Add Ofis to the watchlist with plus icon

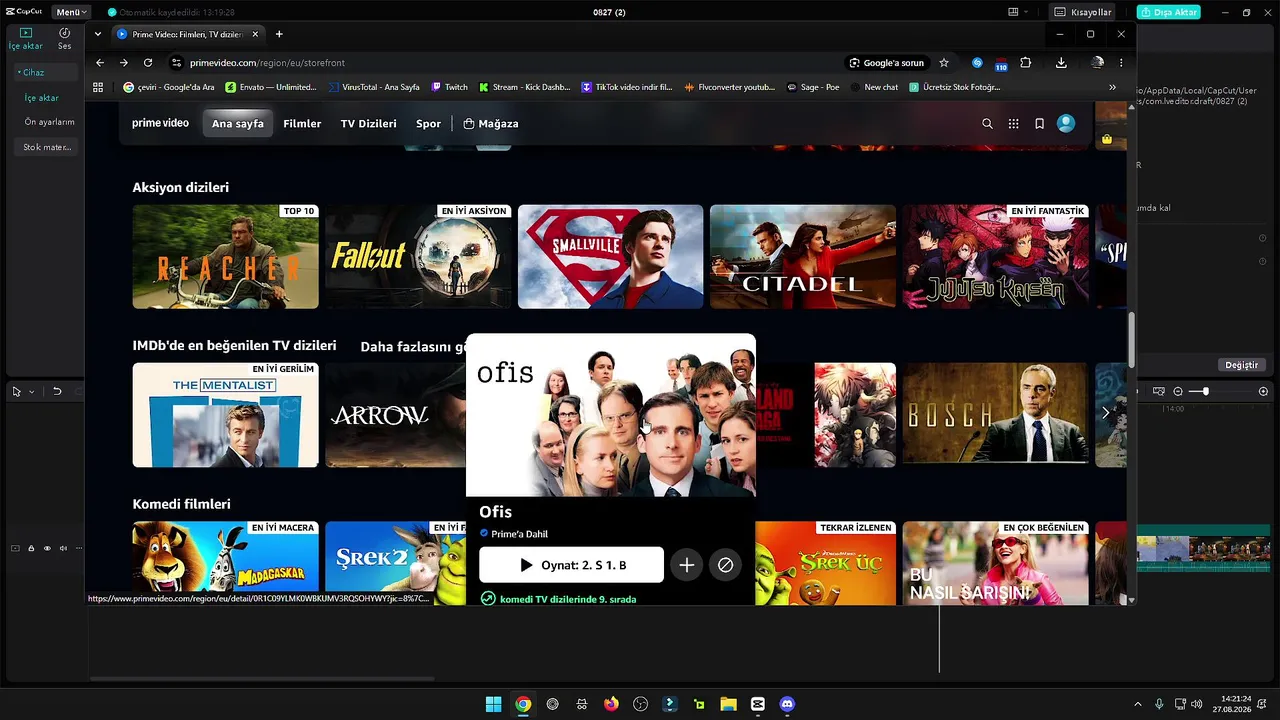tap(687, 565)
